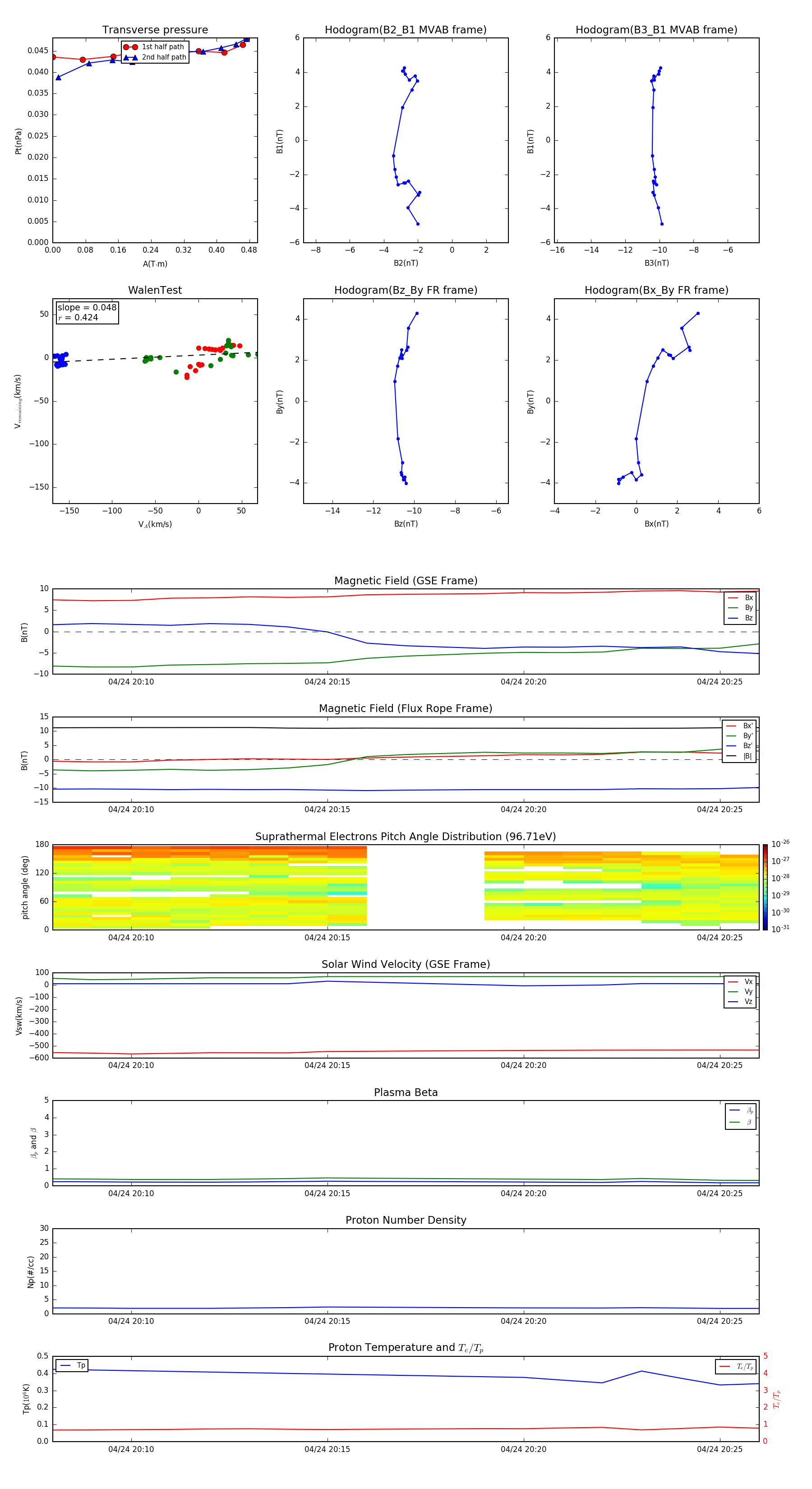Select the "Magnetic Field (Flux Rope Frame)" title
Screen dimensions: 812x1489
(406, 709)
